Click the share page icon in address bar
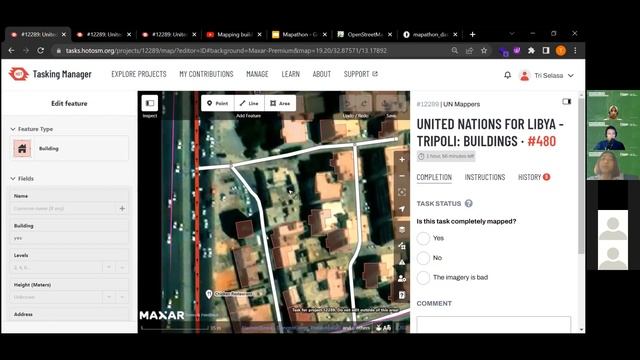This screenshot has height=360, width=640. (x=469, y=51)
